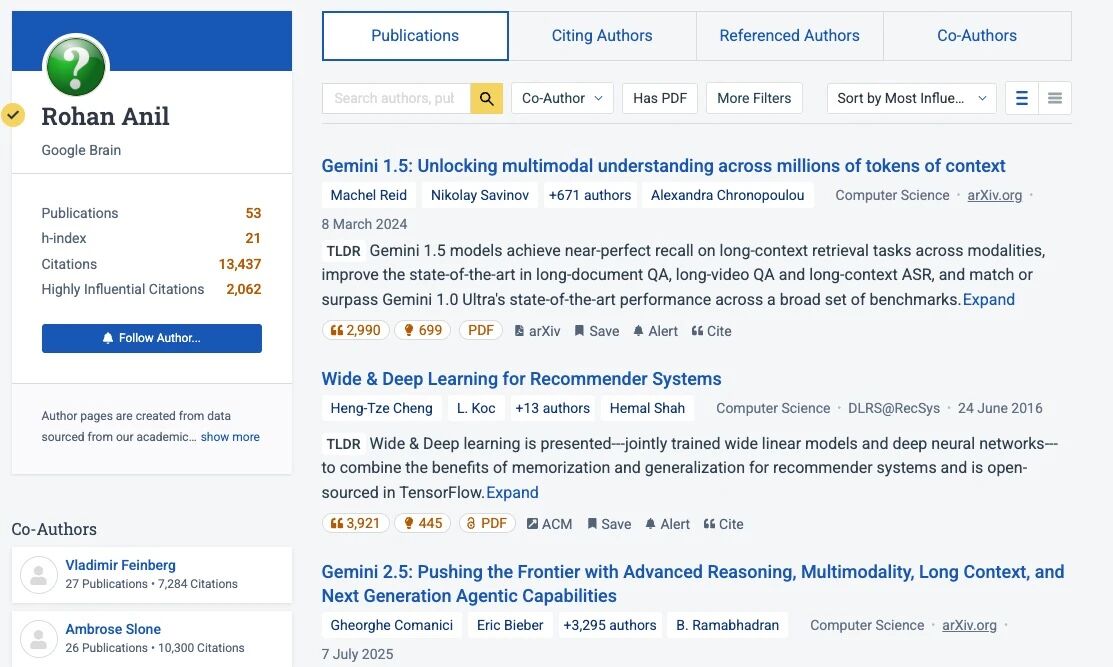Switch to expanded list view
1113x667 pixels.
click(x=1021, y=98)
